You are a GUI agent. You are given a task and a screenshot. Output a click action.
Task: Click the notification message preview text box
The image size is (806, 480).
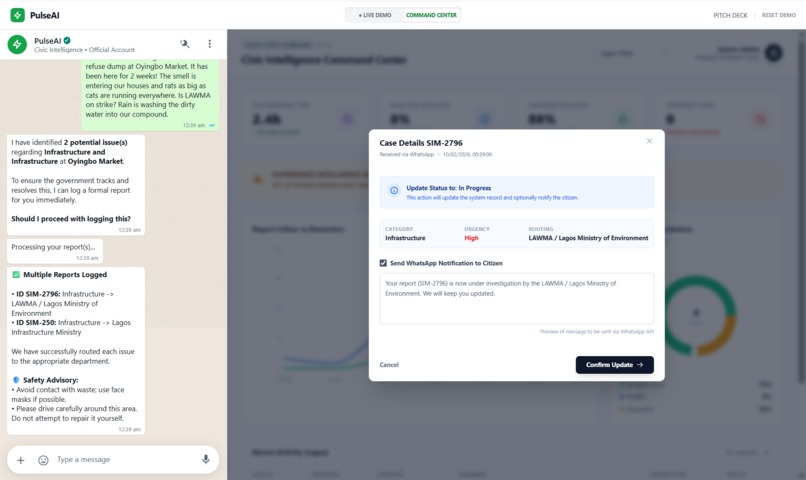[x=516, y=299]
